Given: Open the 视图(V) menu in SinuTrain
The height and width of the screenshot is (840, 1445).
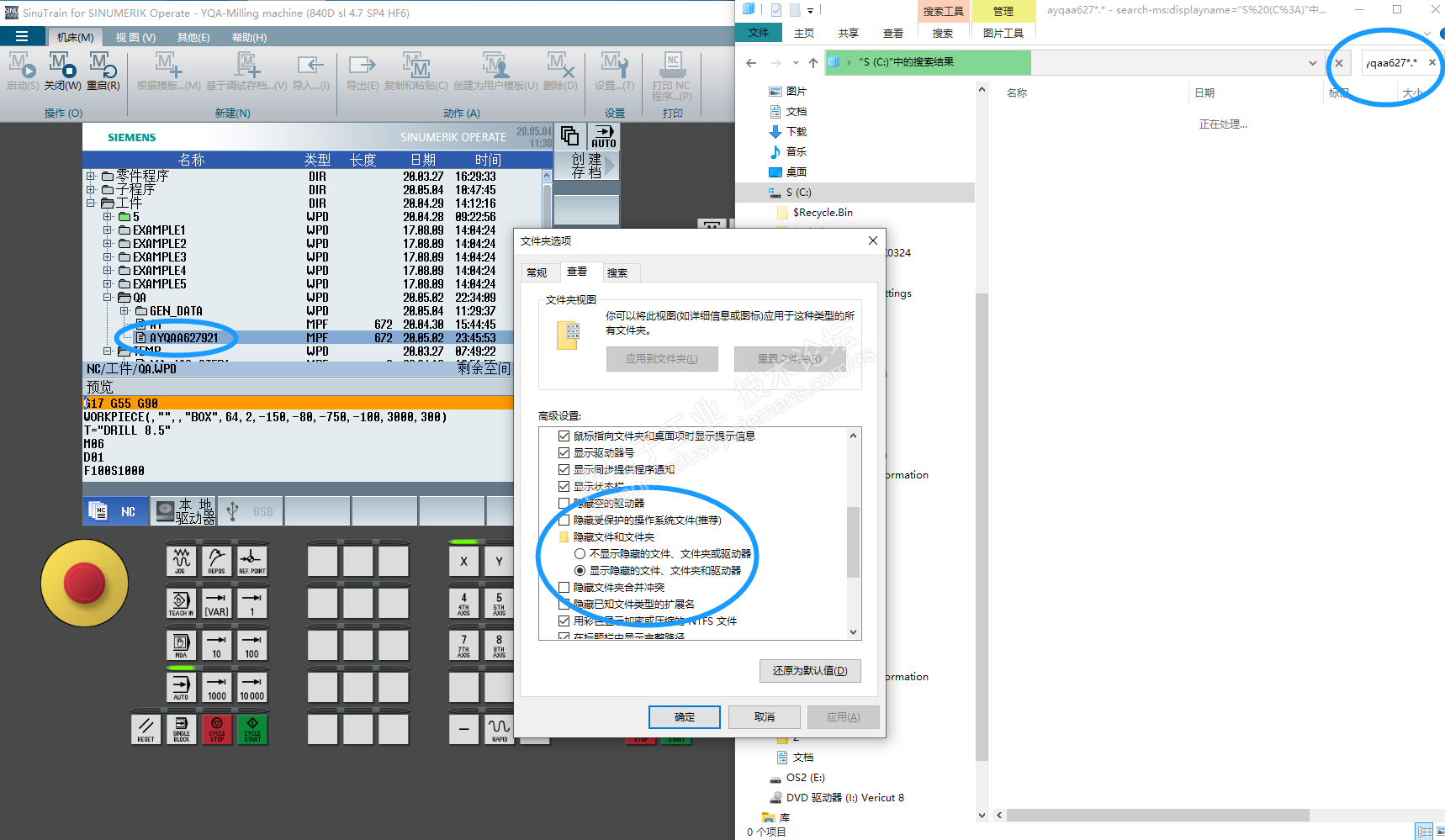Looking at the screenshot, I should pyautogui.click(x=135, y=37).
